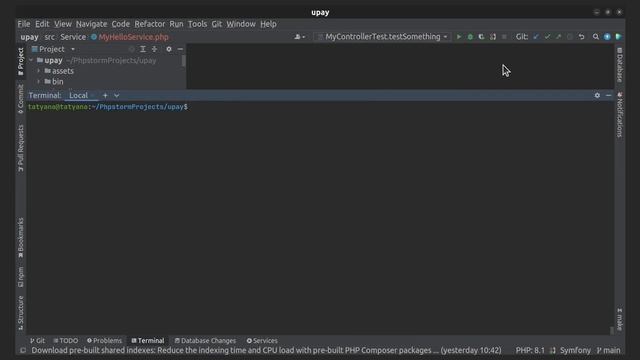The width and height of the screenshot is (640, 360).
Task: Expand the assets folder
Action: [39, 71]
